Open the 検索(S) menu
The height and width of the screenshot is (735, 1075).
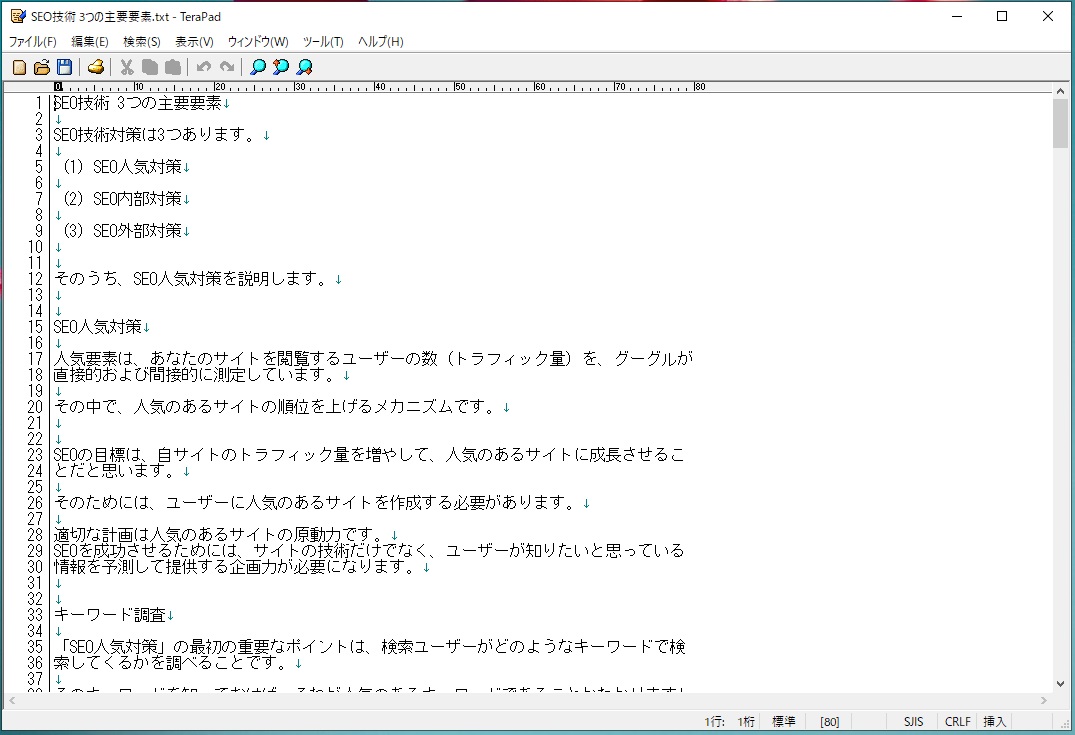tap(142, 42)
